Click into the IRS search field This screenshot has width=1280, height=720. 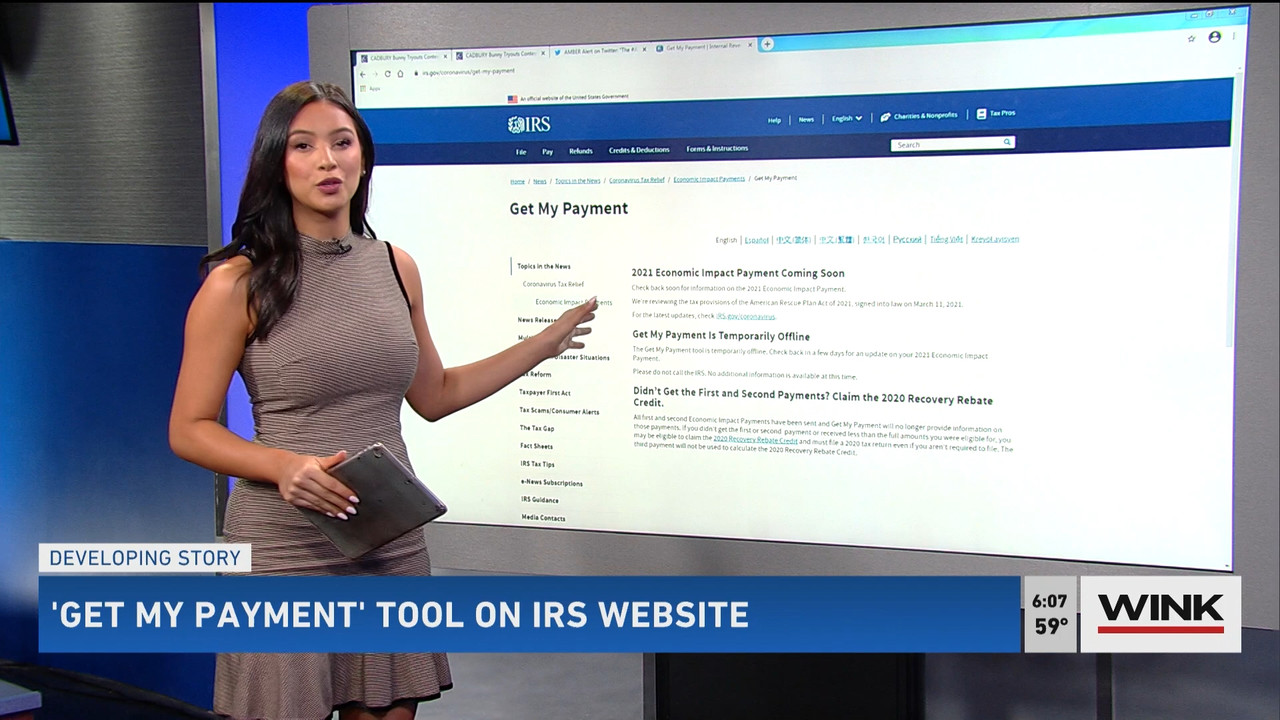pos(946,144)
